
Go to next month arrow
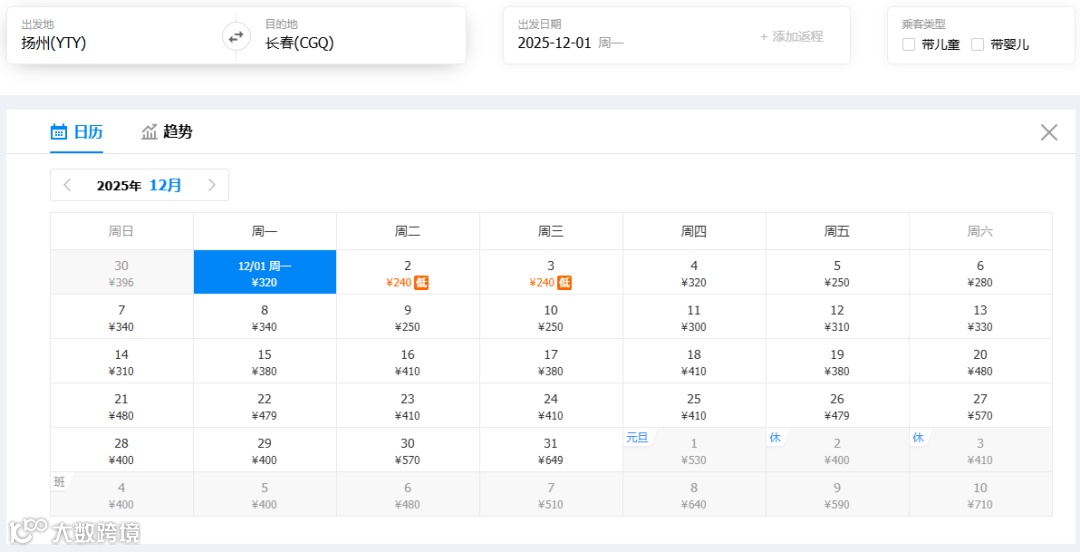coord(212,185)
